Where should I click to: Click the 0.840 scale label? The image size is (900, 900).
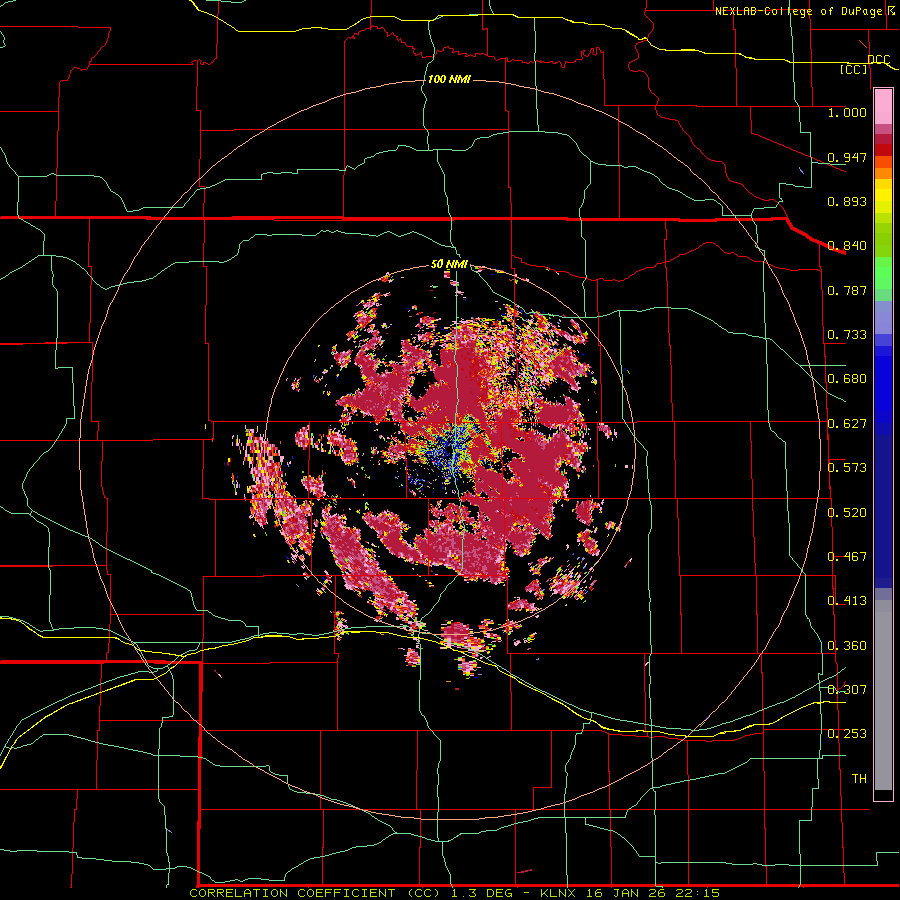[x=847, y=246]
